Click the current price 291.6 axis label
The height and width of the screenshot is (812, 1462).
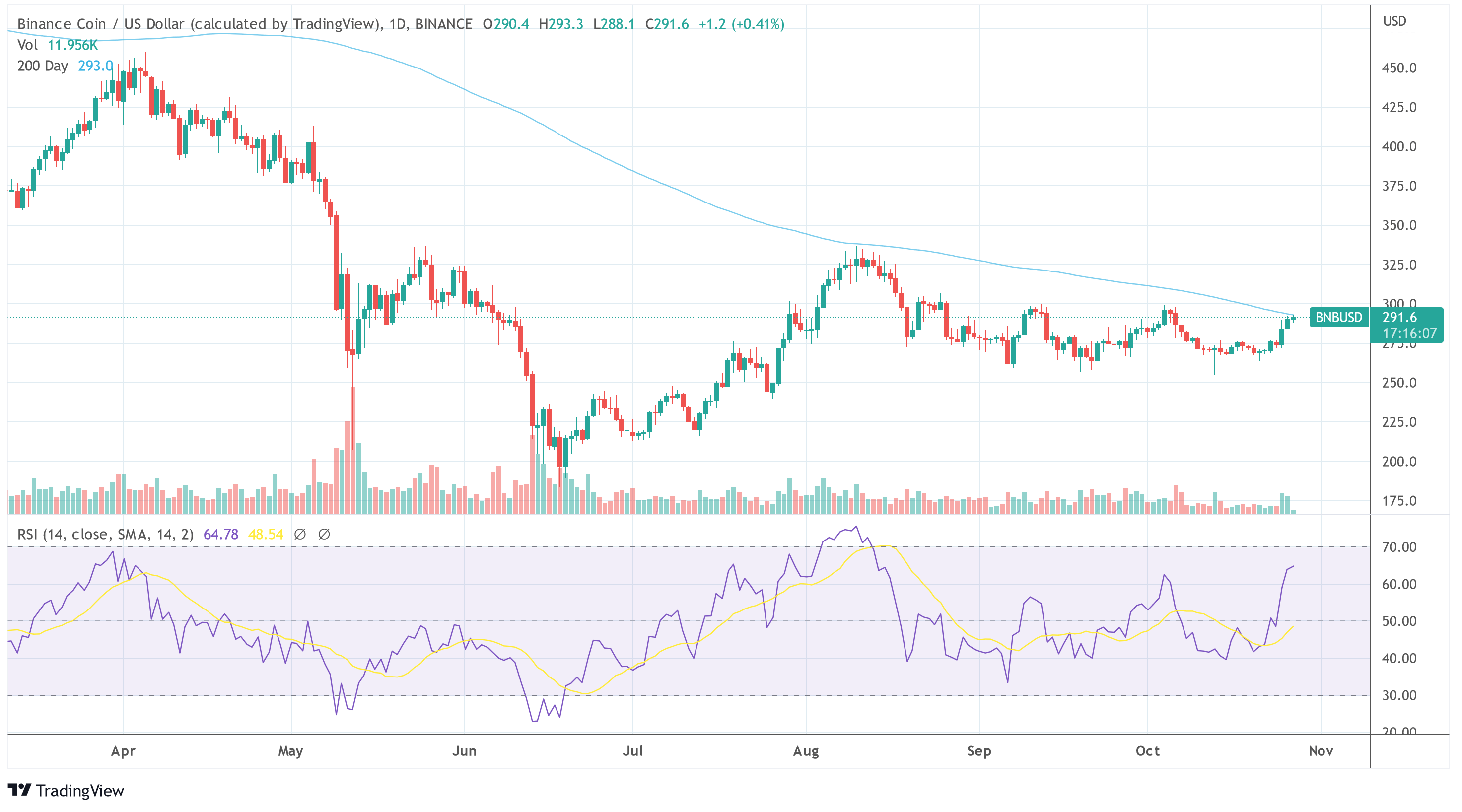[x=1399, y=317]
